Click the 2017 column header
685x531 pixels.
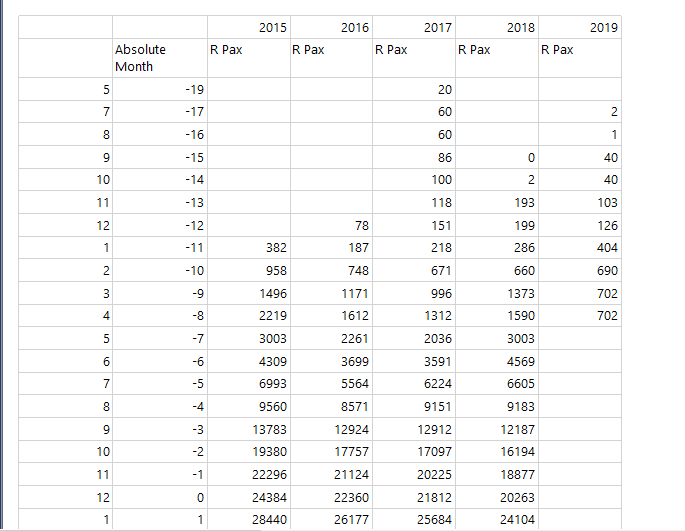414,27
